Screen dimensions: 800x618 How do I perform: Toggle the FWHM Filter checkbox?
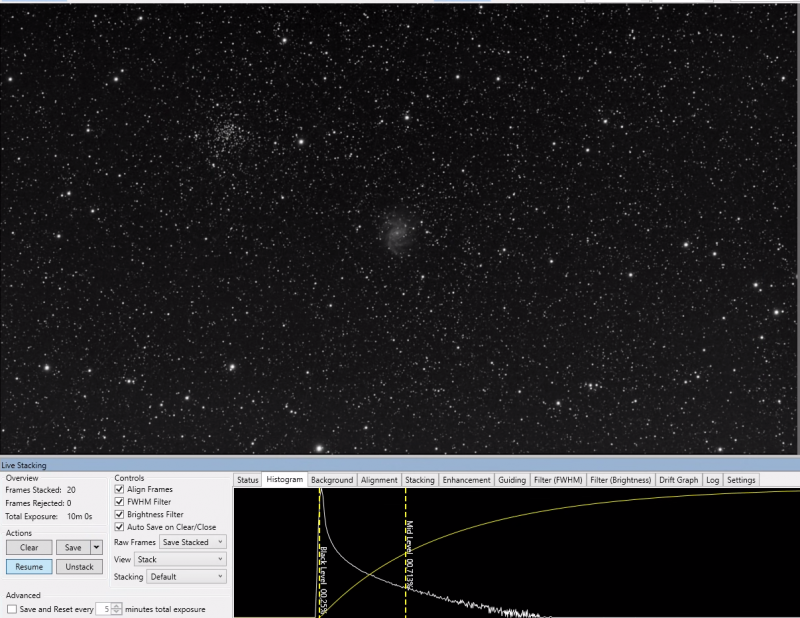click(120, 502)
